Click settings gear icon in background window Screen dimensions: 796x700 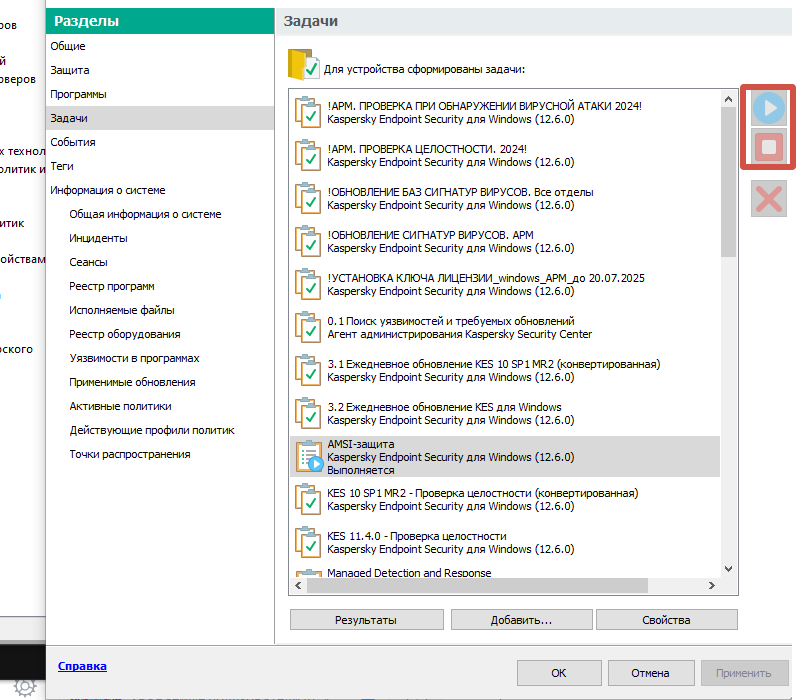(x=24, y=687)
